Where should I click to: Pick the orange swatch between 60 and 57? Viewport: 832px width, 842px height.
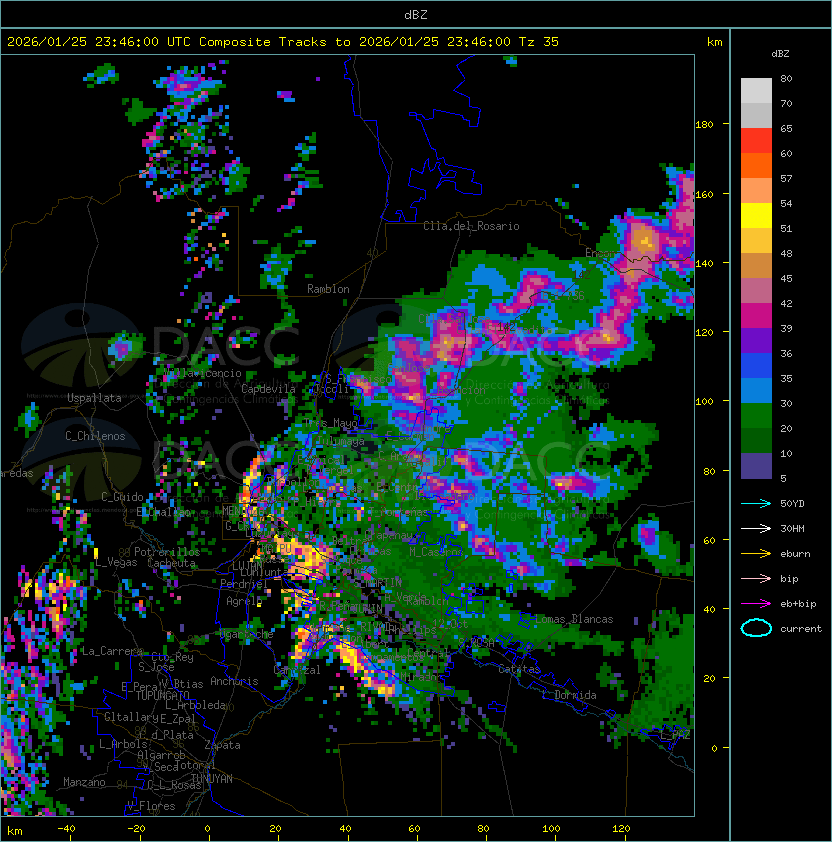[x=756, y=166]
